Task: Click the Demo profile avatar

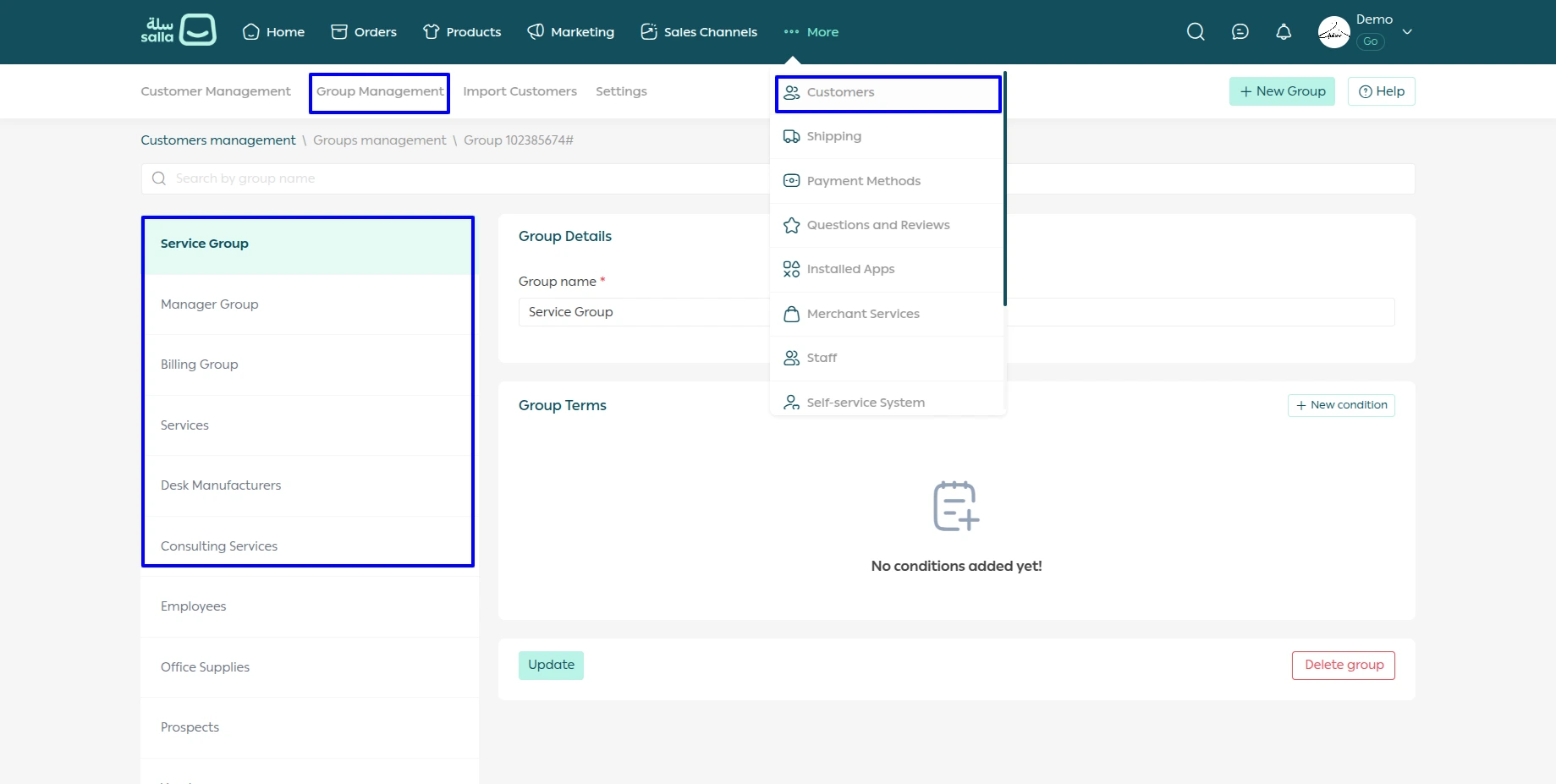Action: click(x=1333, y=33)
